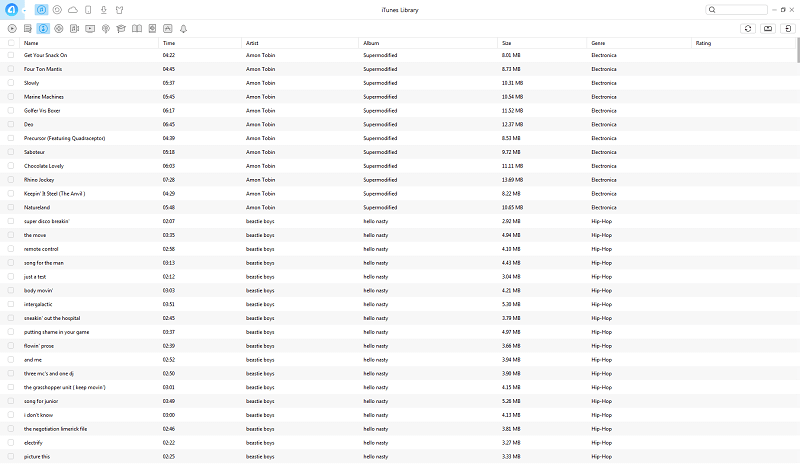
Task: Open the playlists list icon
Action: pyautogui.click(x=28, y=29)
